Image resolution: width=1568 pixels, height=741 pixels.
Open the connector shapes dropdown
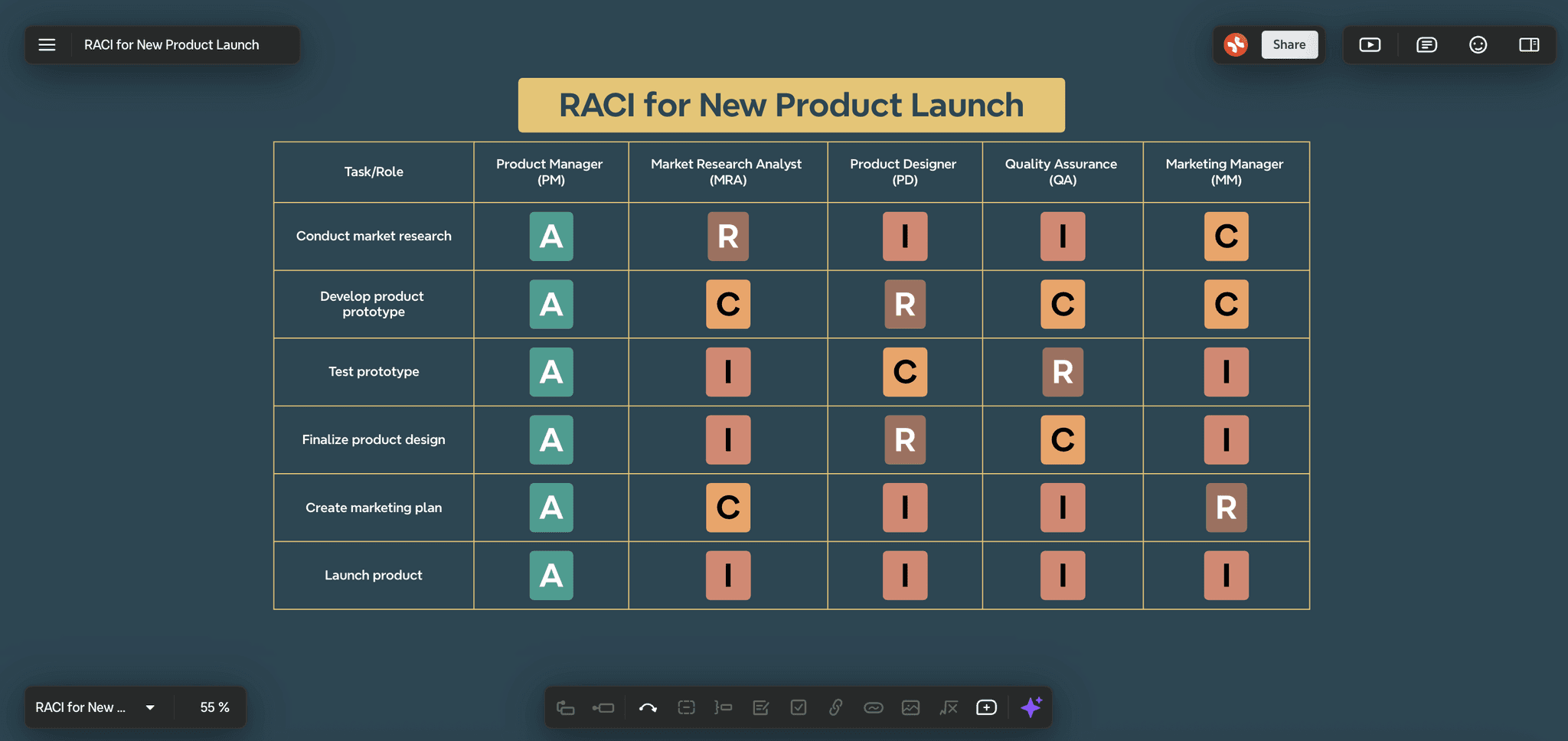point(565,707)
